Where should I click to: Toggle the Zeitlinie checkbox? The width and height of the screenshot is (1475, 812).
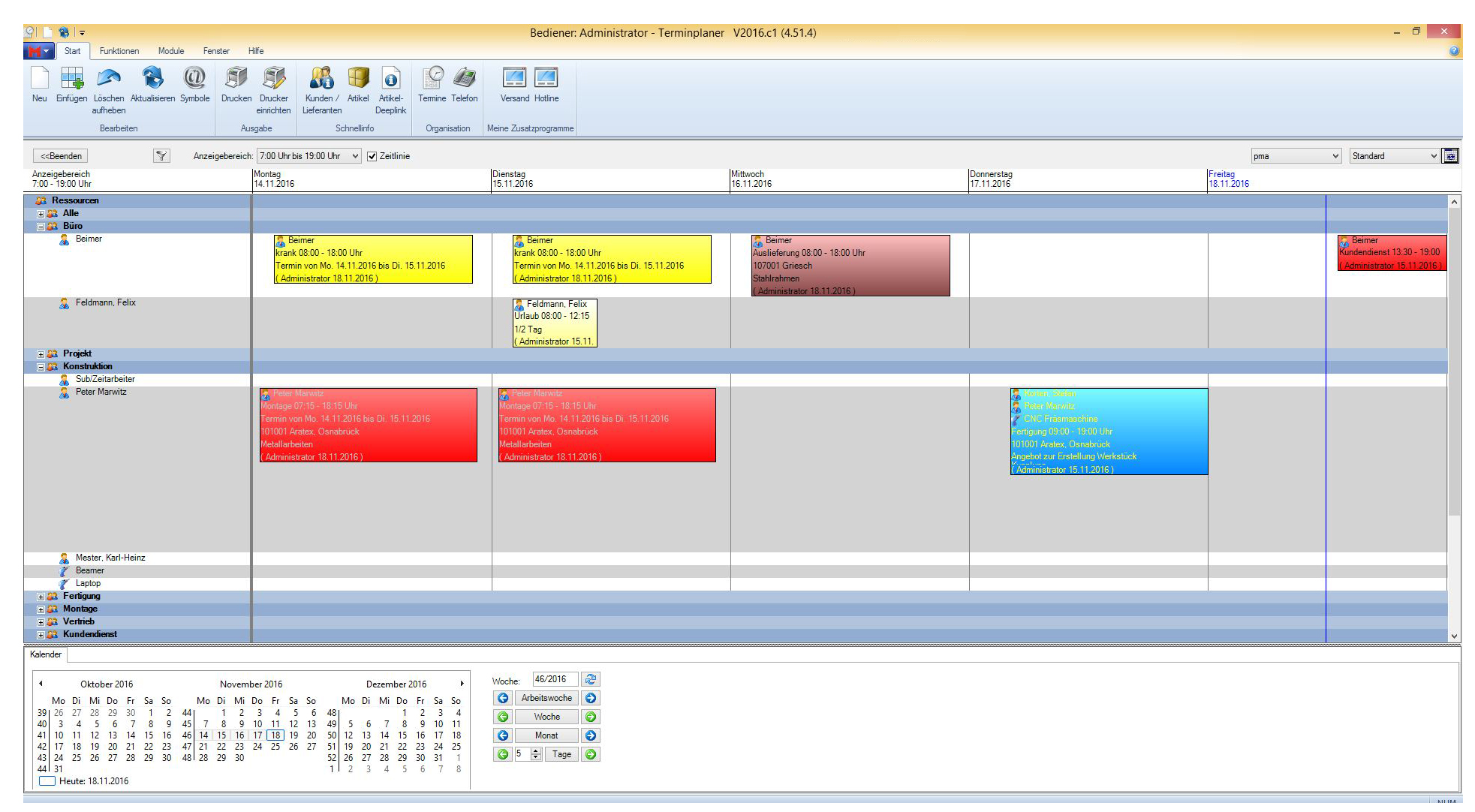(x=372, y=156)
